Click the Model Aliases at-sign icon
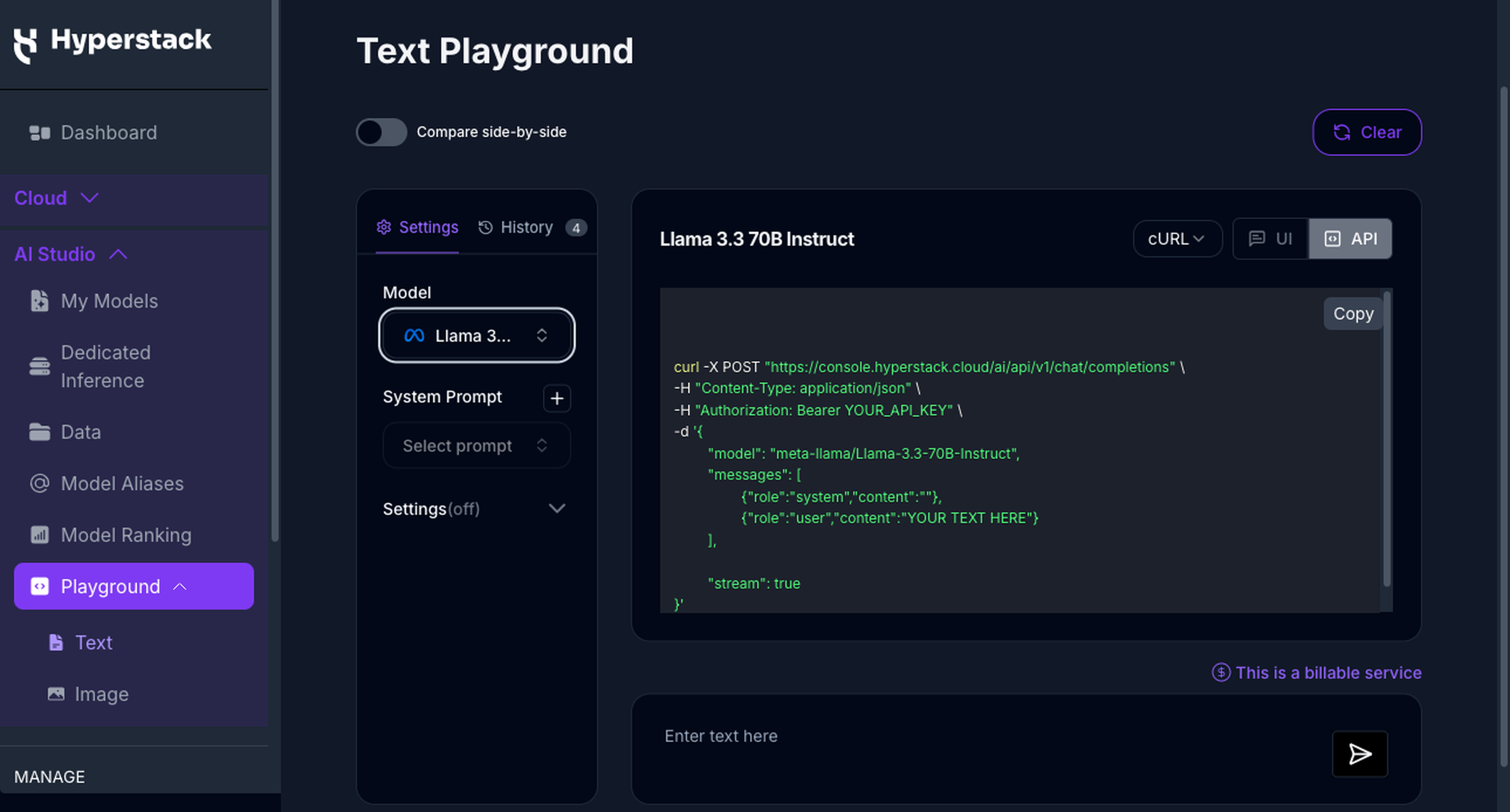 39,483
